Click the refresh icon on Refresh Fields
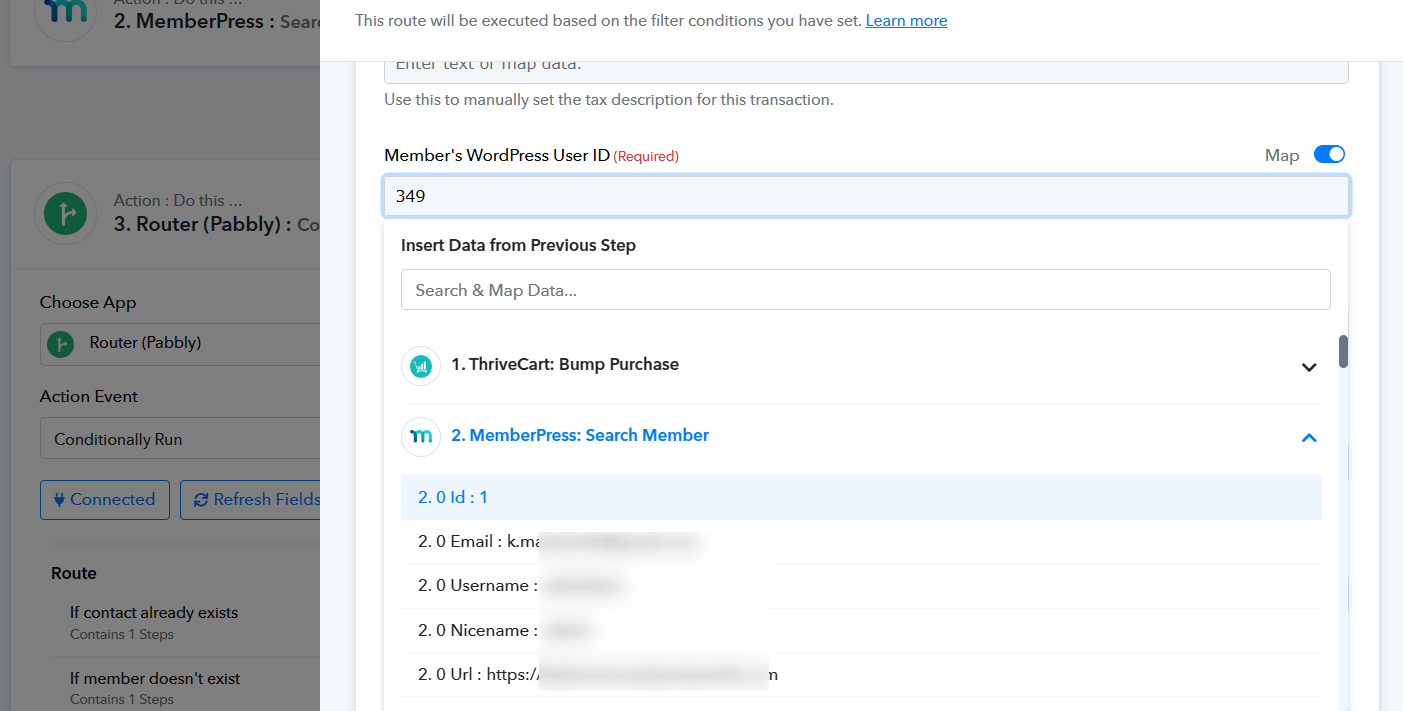 coord(201,500)
